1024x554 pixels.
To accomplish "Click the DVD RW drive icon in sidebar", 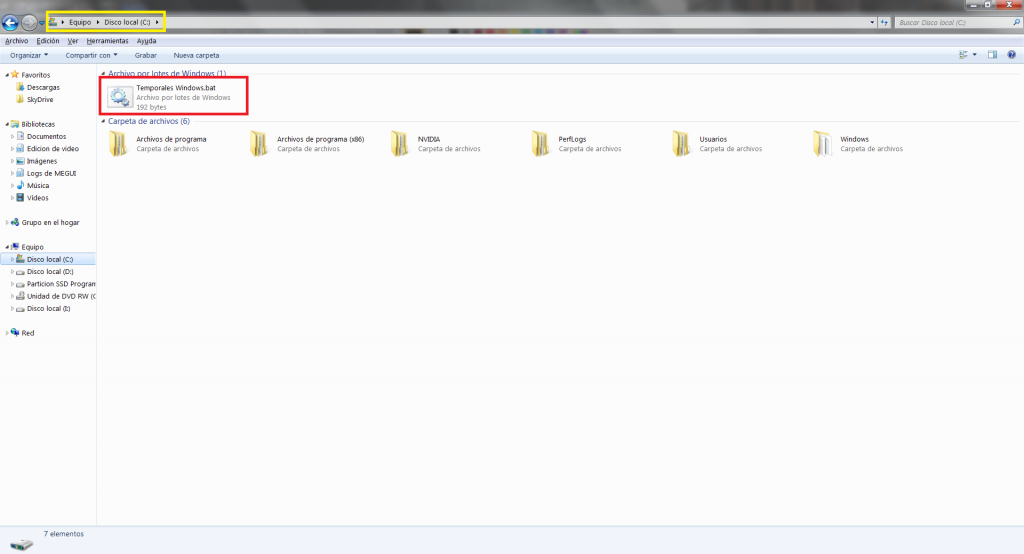I will tap(20, 297).
